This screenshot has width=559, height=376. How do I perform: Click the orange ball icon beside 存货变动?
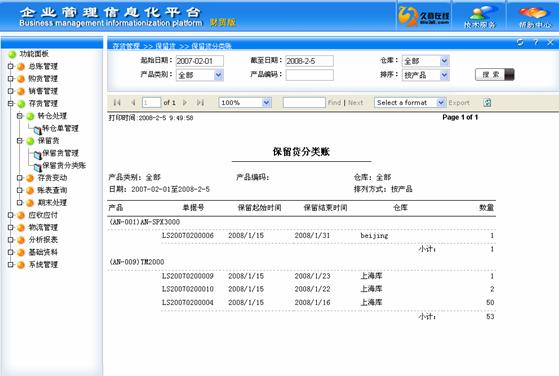[x=30, y=178]
